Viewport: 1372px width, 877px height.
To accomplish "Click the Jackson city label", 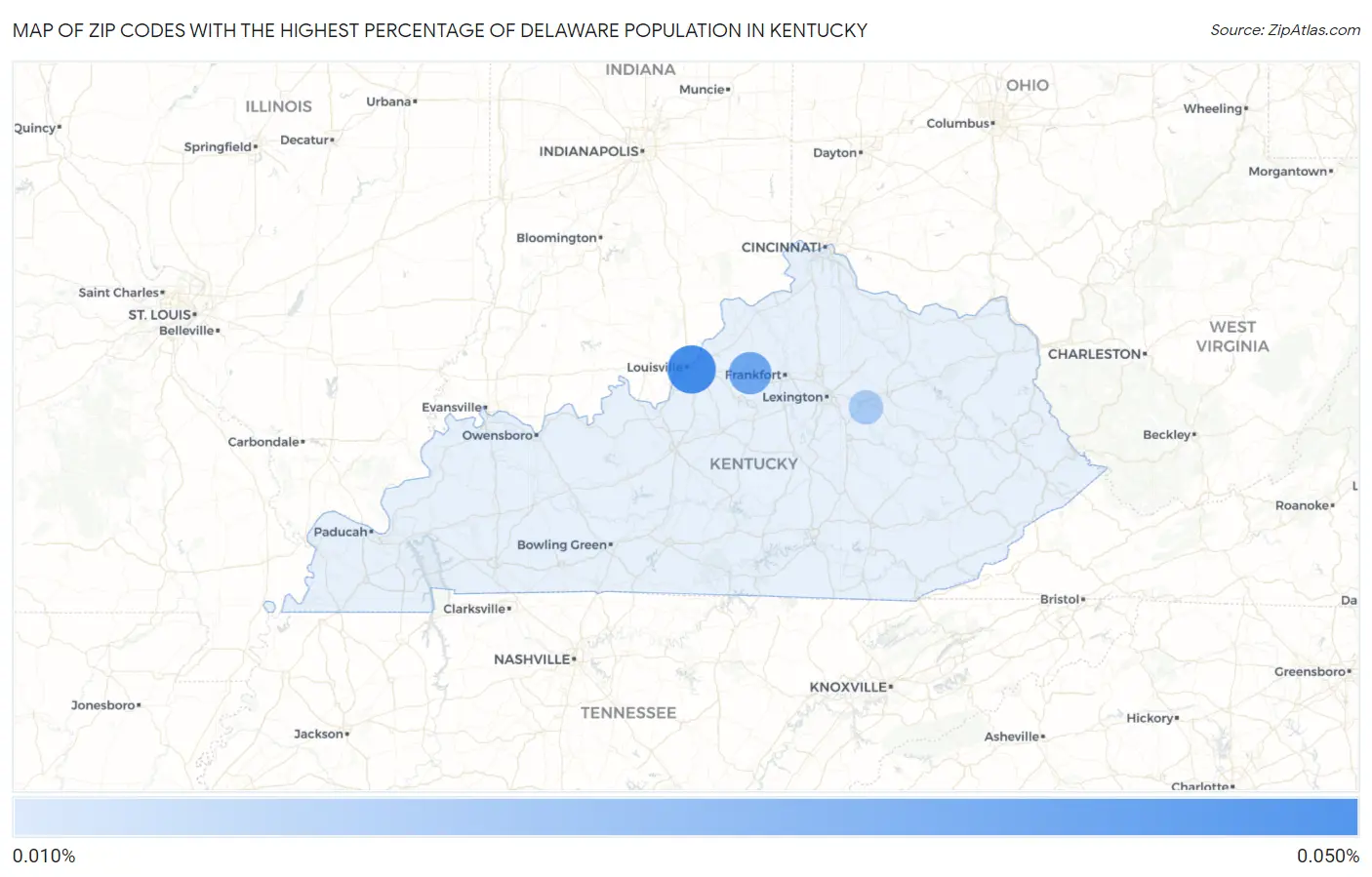I will click(x=319, y=734).
